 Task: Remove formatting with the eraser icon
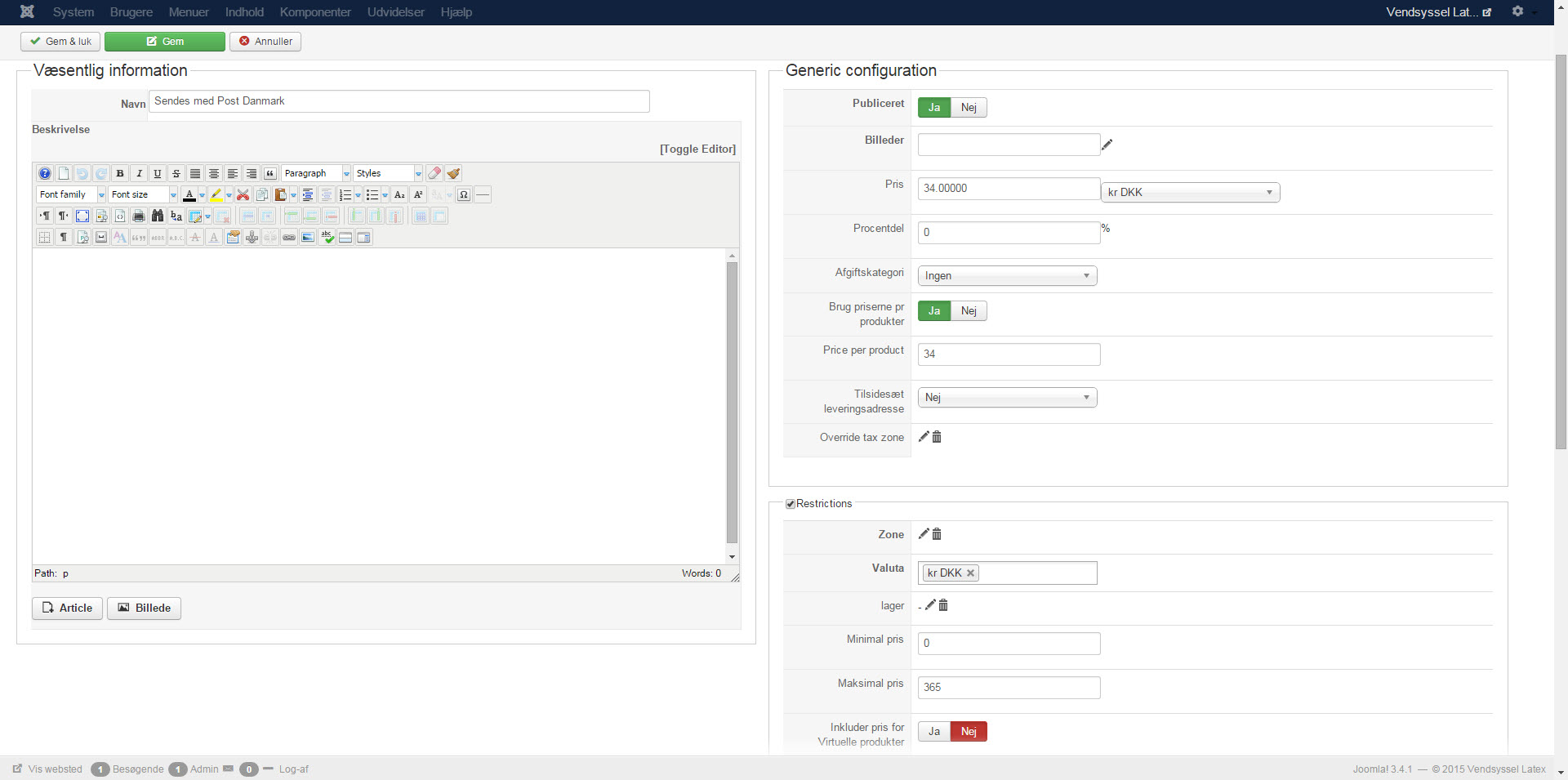click(434, 173)
